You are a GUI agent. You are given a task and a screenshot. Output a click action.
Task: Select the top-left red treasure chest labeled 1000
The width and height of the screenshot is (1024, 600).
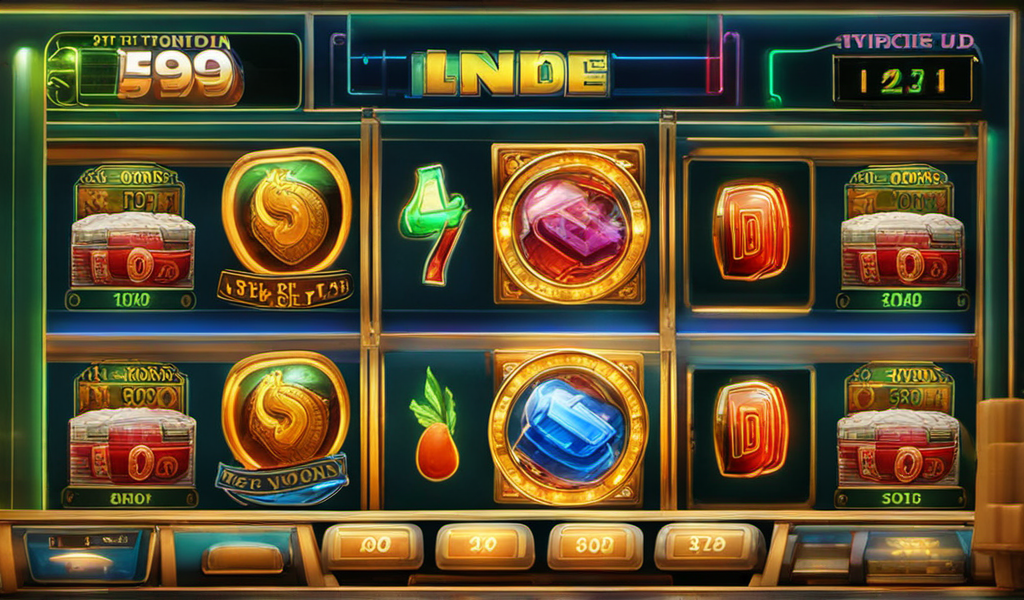point(131,236)
